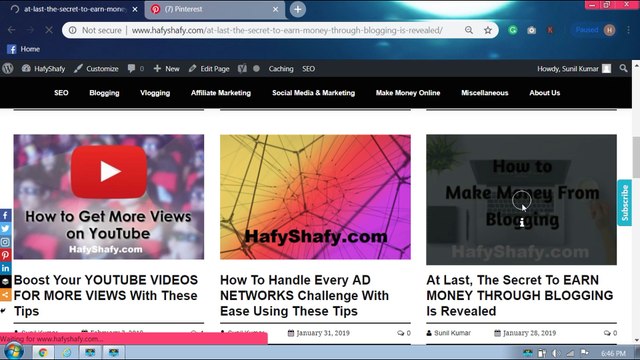Open the Chrome profile avatar
The height and width of the screenshot is (360, 640).
tap(609, 30)
